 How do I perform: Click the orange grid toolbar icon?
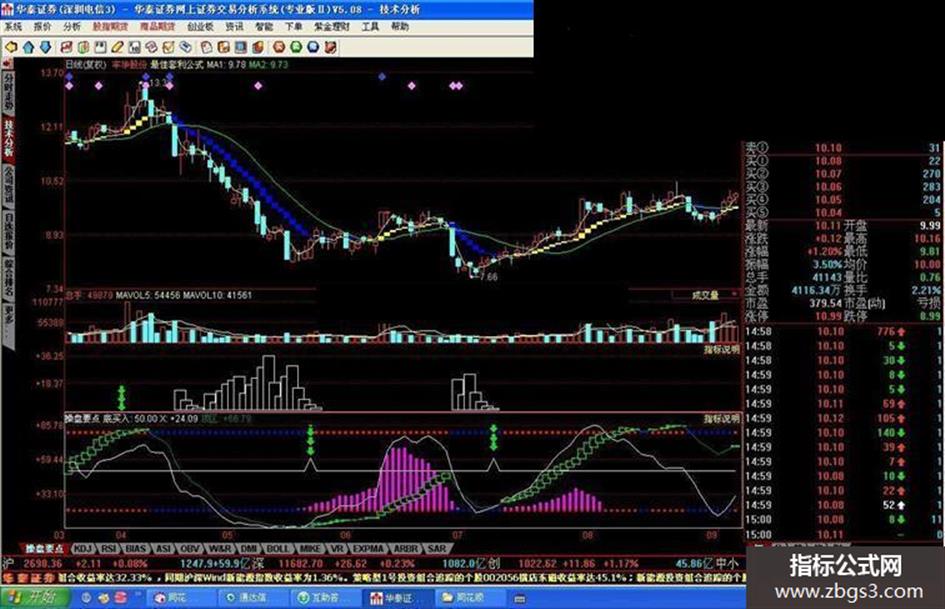coord(224,47)
